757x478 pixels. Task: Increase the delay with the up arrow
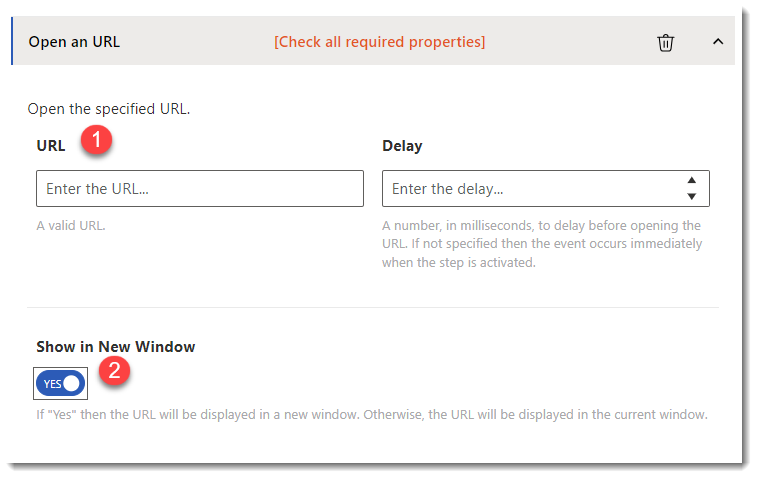(690, 181)
